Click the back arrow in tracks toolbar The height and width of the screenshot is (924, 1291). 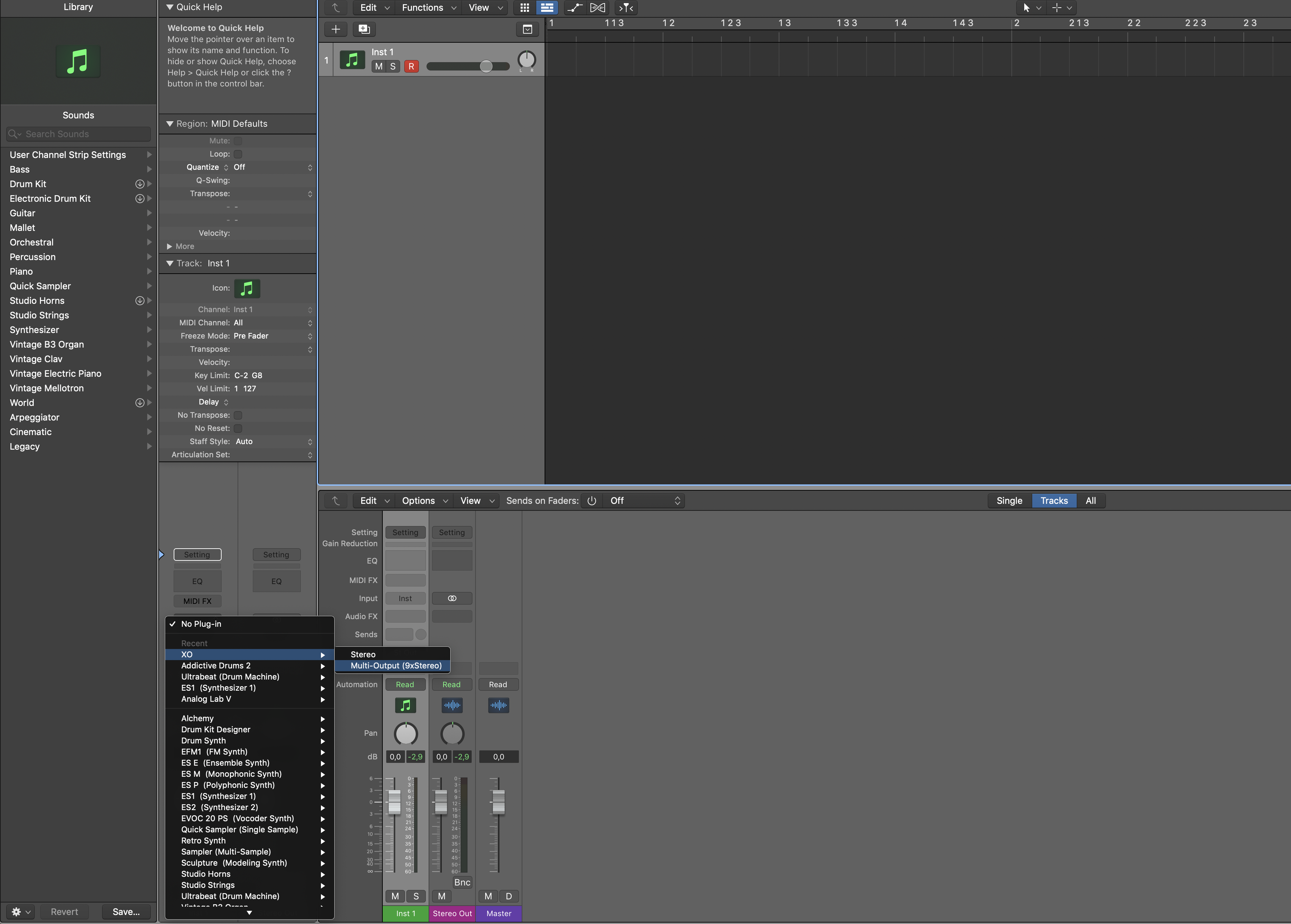pos(336,7)
